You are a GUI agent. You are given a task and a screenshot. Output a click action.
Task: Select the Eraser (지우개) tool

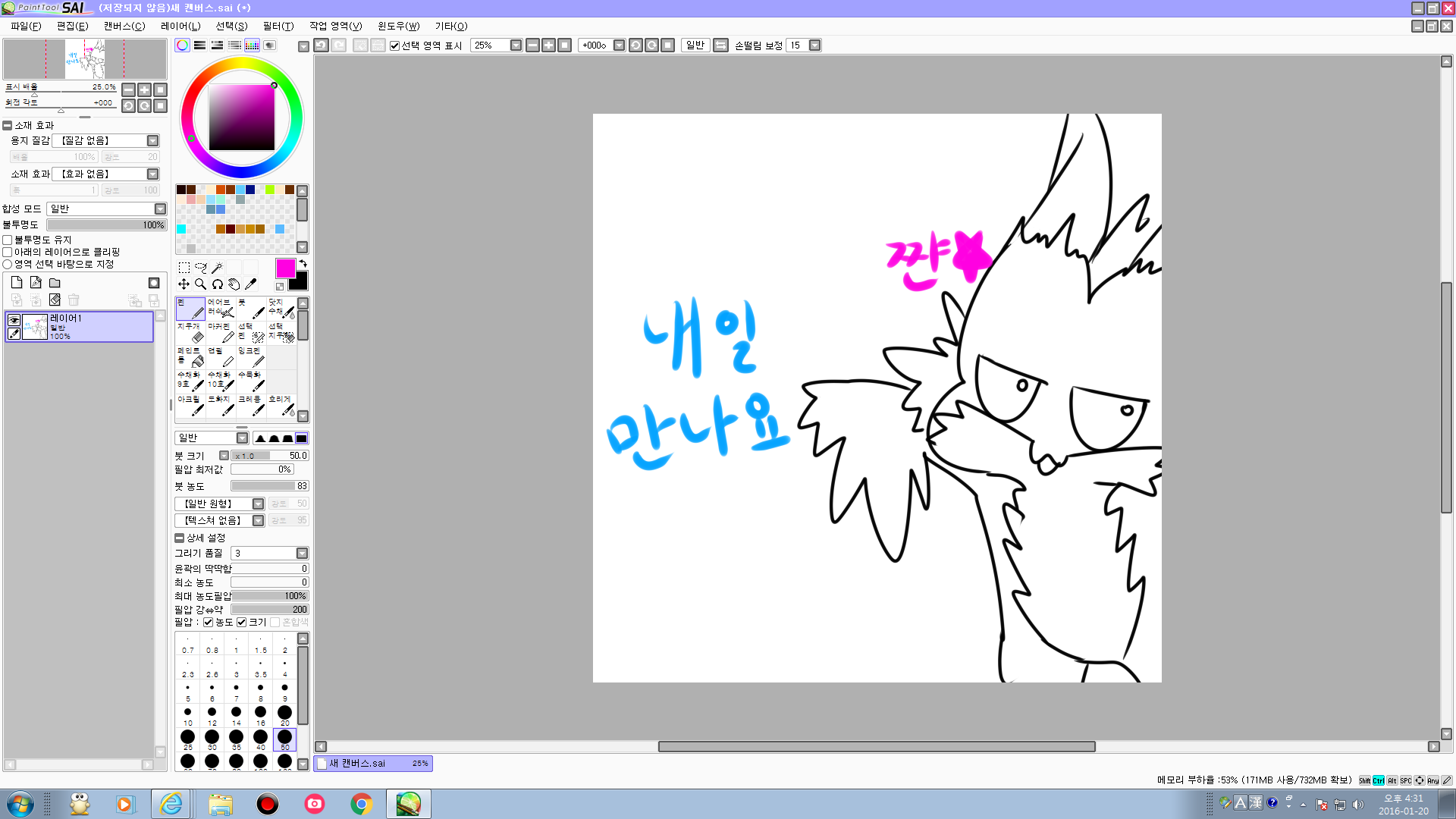coord(190,332)
